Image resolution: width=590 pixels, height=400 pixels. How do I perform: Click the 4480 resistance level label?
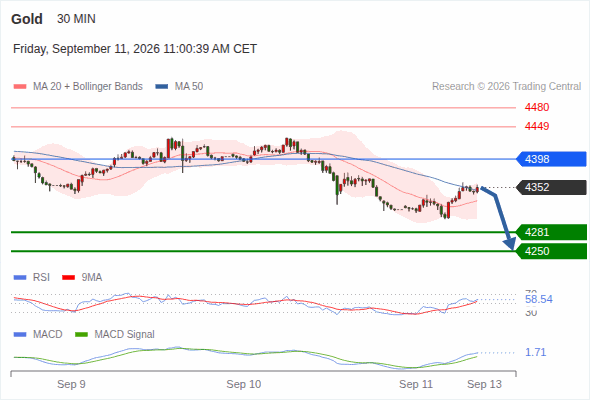point(537,108)
